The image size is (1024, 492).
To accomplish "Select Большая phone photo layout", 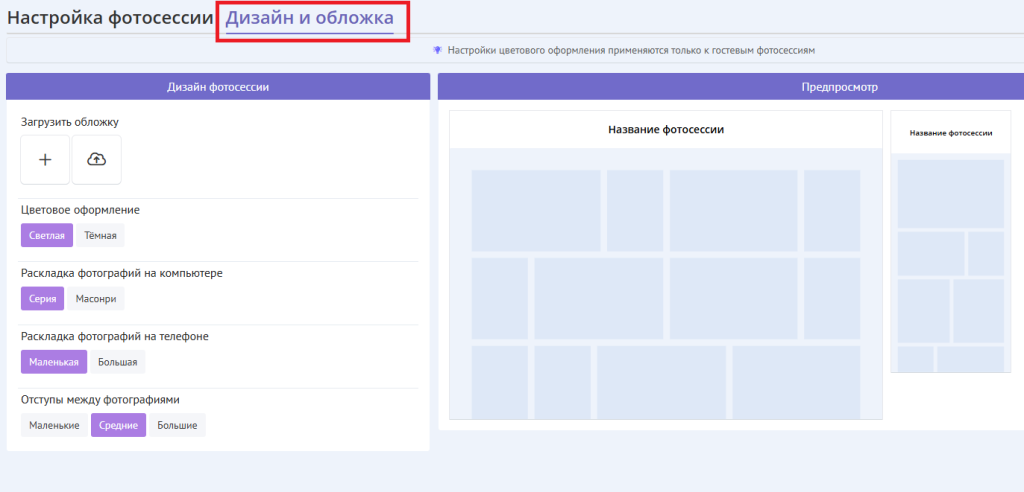I will [118, 362].
